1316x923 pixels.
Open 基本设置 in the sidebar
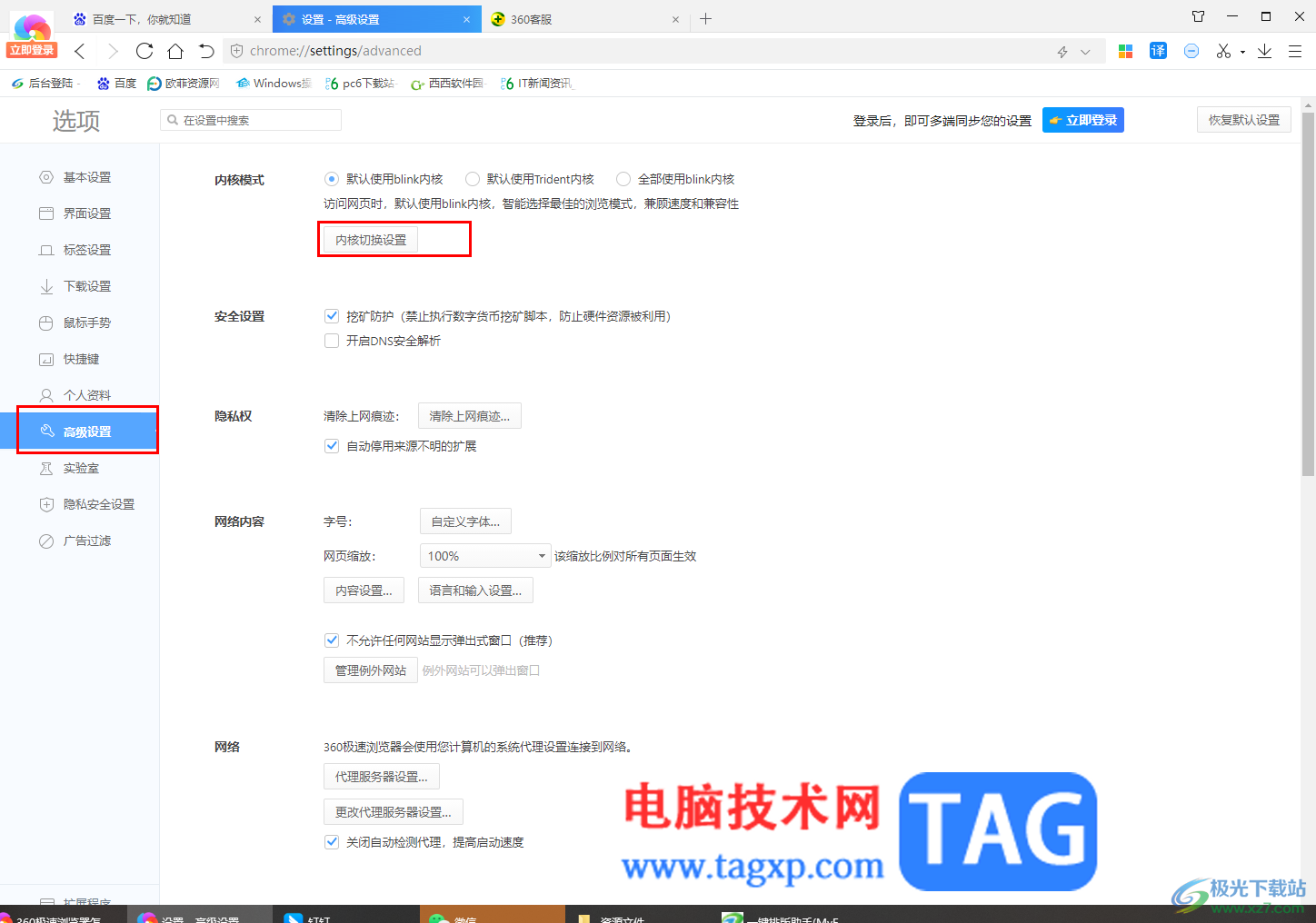[x=80, y=177]
